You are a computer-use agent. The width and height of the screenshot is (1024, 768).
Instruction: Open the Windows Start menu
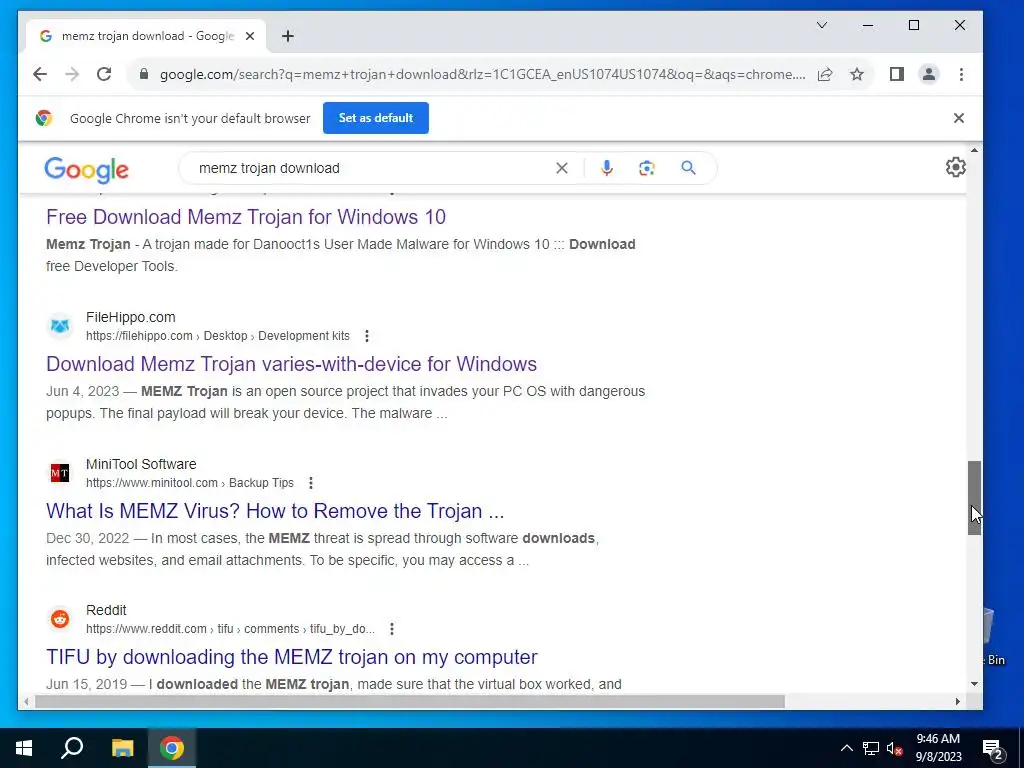point(24,748)
